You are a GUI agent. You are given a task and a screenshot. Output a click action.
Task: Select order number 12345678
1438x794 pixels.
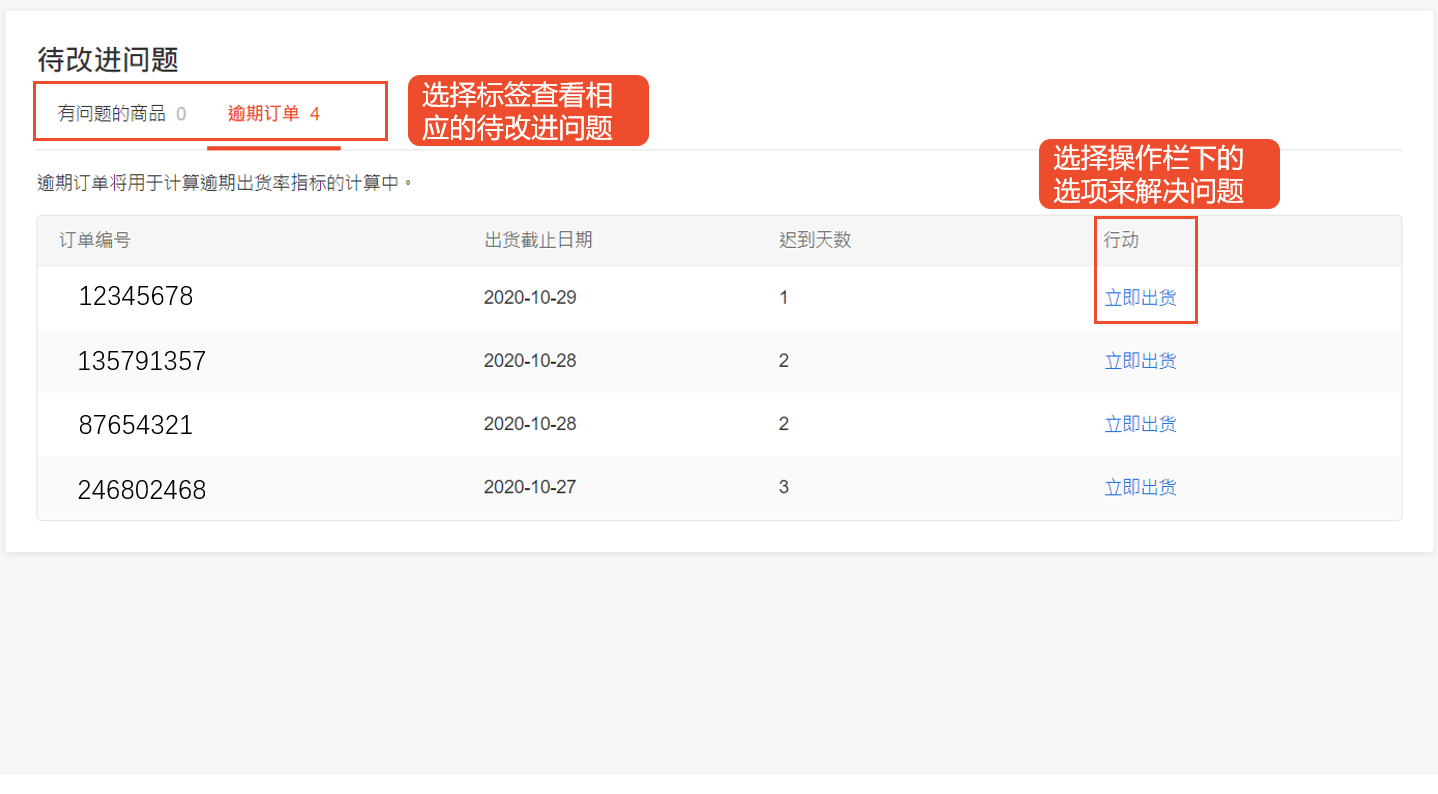coord(136,297)
